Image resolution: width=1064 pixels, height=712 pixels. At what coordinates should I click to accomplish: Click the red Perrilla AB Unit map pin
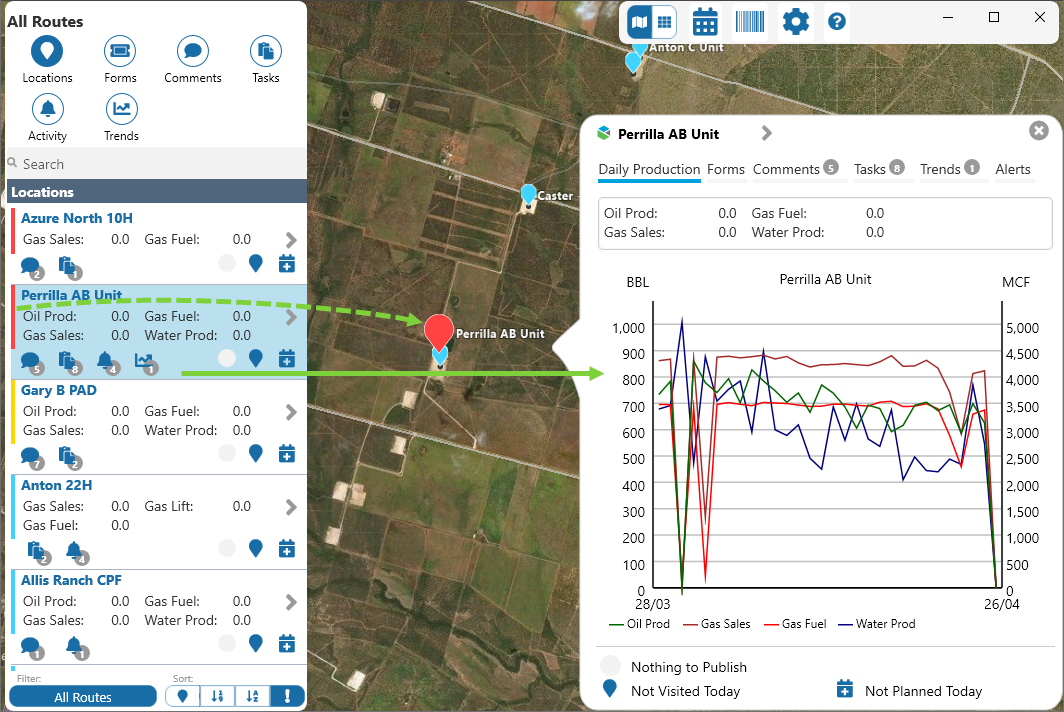click(438, 330)
